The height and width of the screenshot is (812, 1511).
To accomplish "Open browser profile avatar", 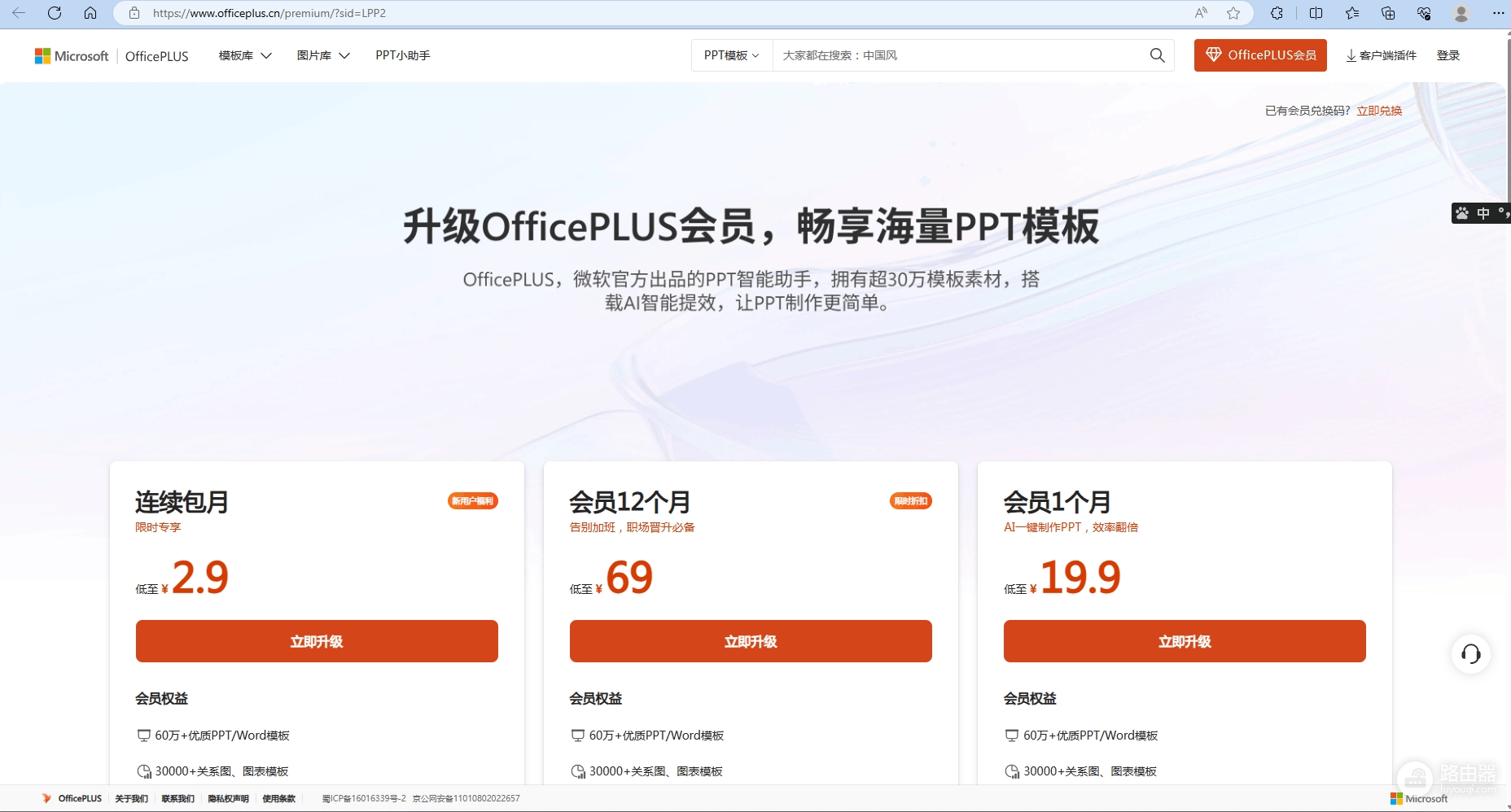I will (1461, 13).
